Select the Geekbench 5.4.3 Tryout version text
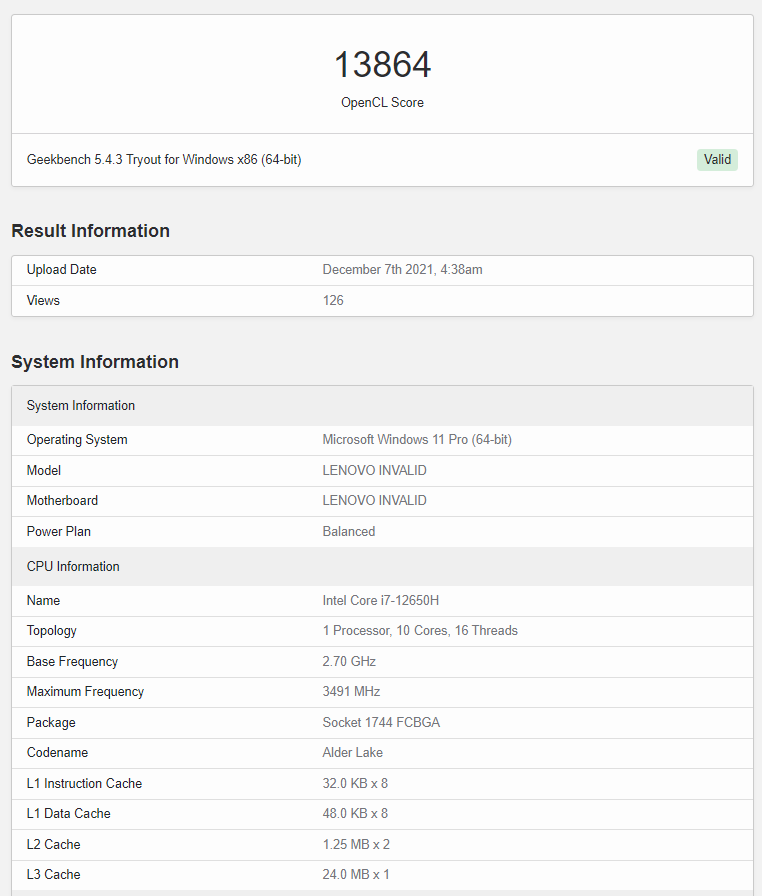 (x=164, y=160)
